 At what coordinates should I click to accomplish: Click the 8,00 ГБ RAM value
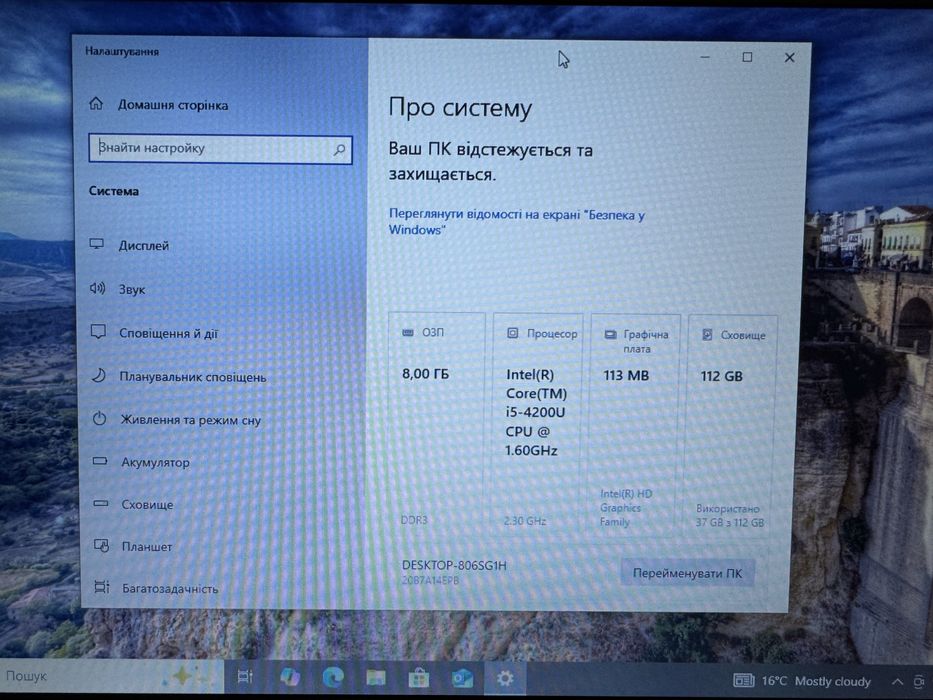(x=425, y=374)
